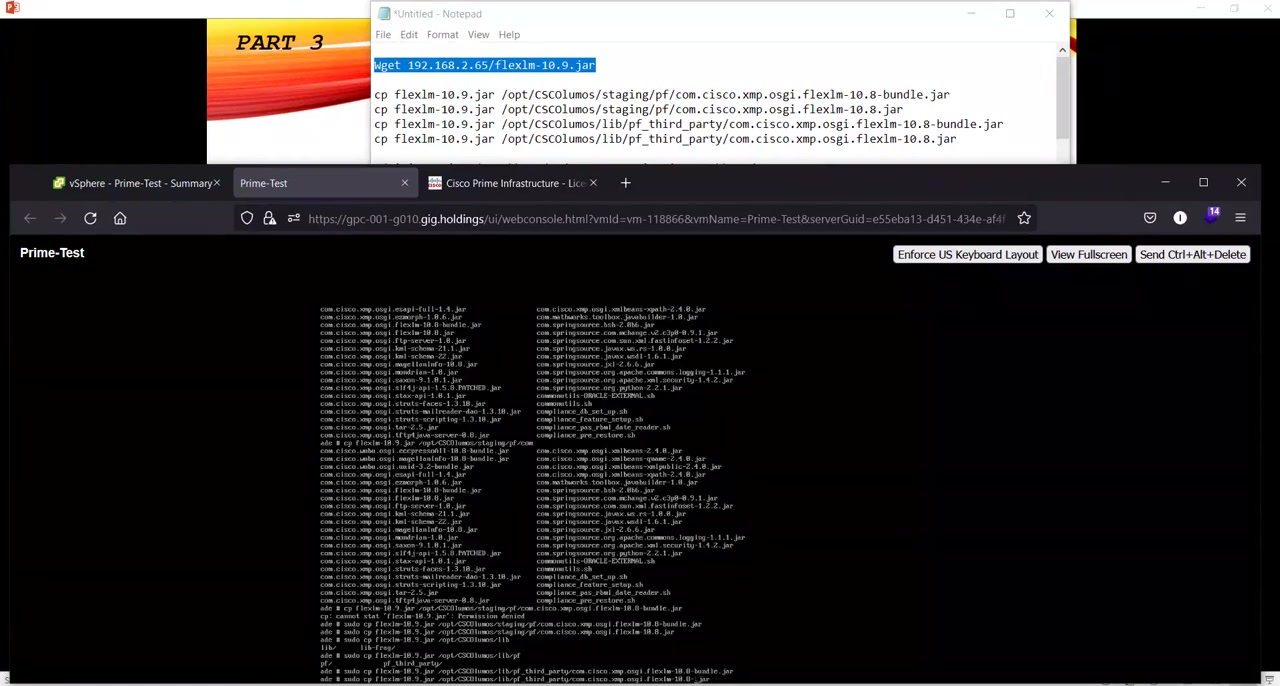The height and width of the screenshot is (686, 1280).
Task: Click the padlock site security icon
Action: tap(269, 218)
